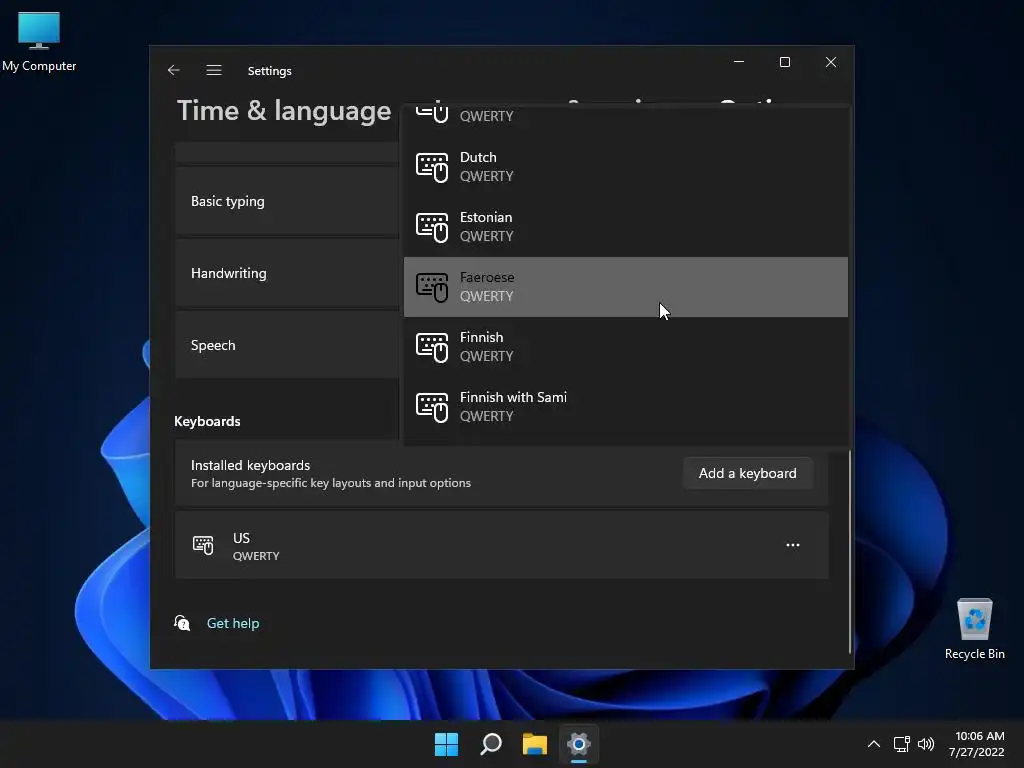1024x768 pixels.
Task: Click the Dutch keyboard icon
Action: [x=432, y=167]
